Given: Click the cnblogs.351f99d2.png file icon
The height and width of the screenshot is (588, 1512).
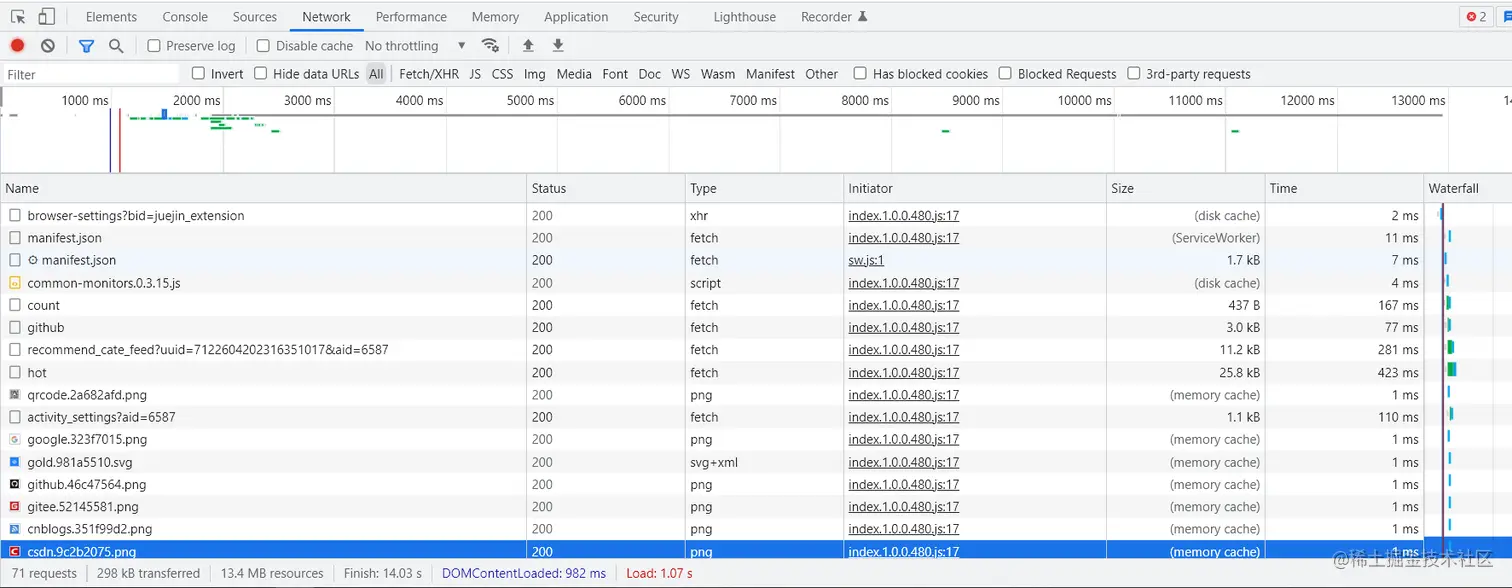Looking at the screenshot, I should pyautogui.click(x=14, y=529).
